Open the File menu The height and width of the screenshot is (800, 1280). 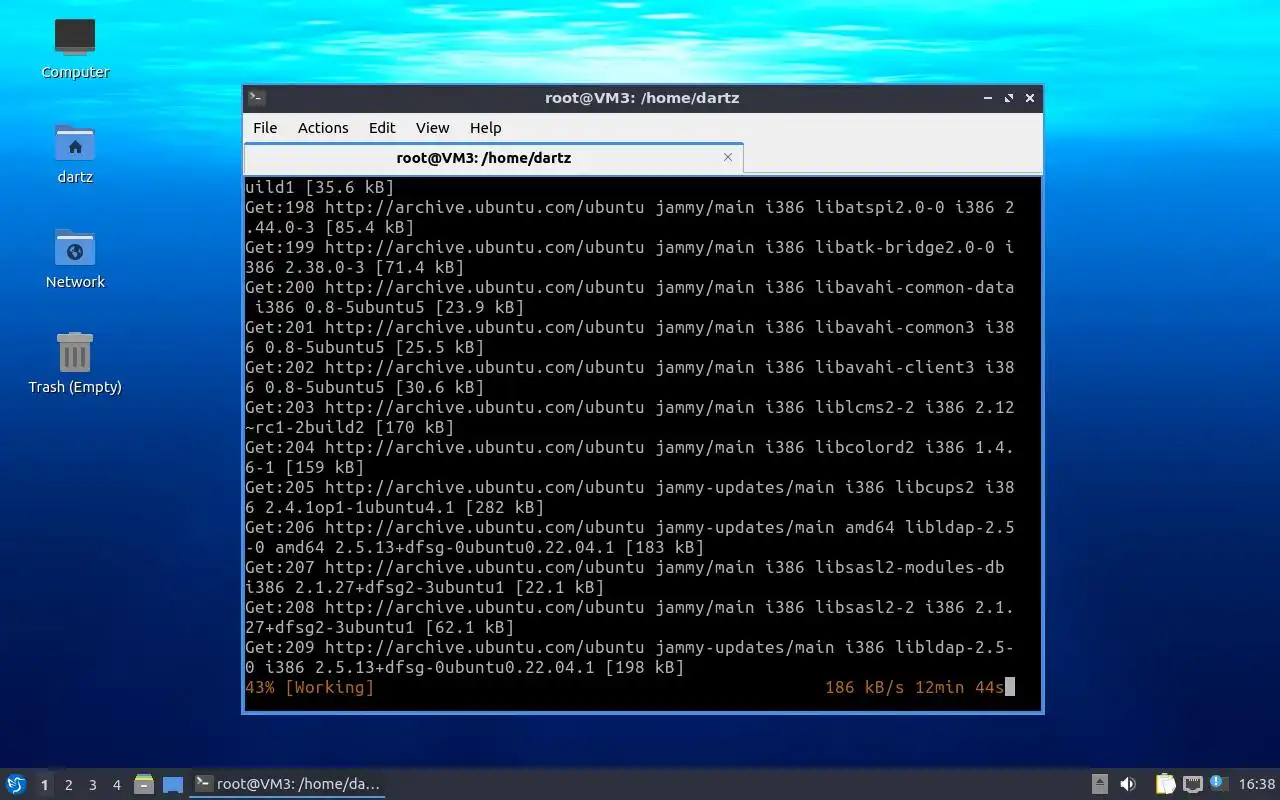pos(265,128)
